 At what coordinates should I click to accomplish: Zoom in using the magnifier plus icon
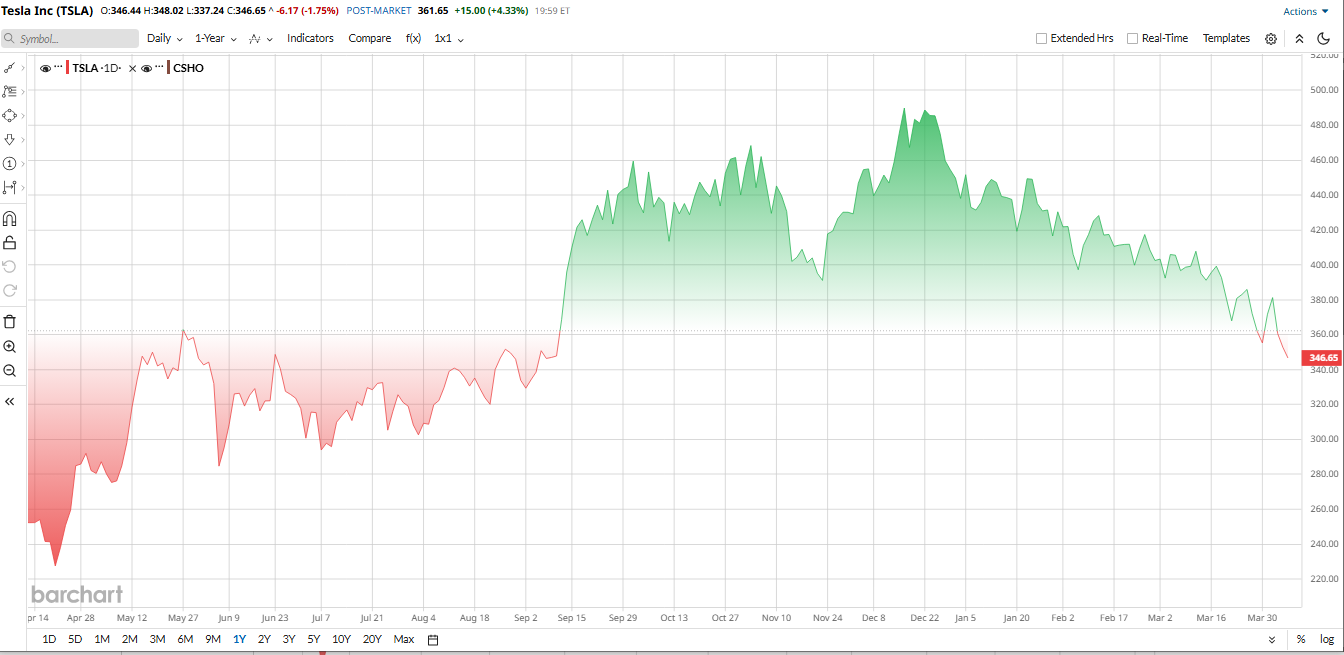pyautogui.click(x=10, y=347)
